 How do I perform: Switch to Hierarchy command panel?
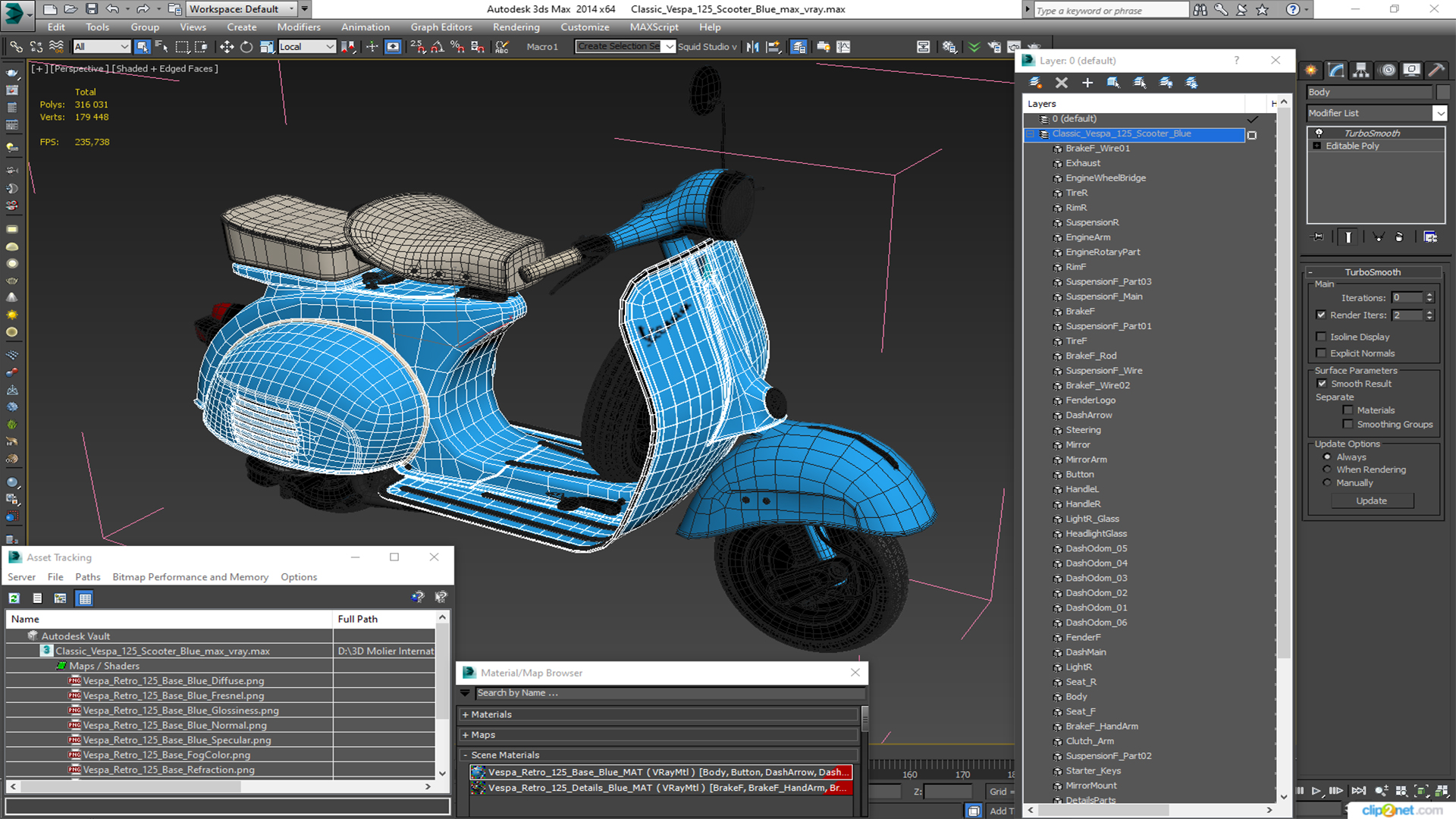[1361, 71]
